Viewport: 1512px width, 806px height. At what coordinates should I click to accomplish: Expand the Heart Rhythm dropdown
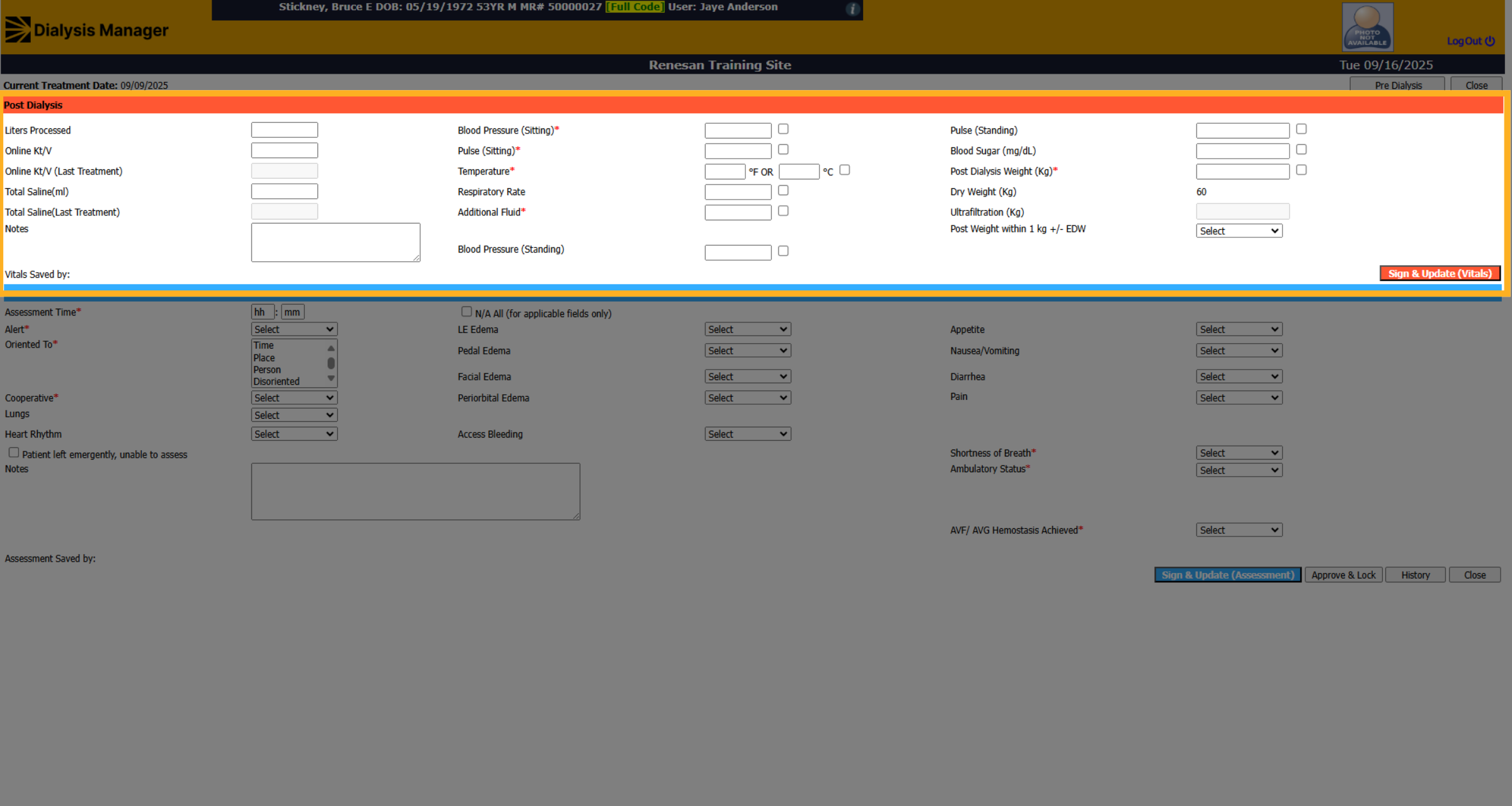[x=294, y=434]
